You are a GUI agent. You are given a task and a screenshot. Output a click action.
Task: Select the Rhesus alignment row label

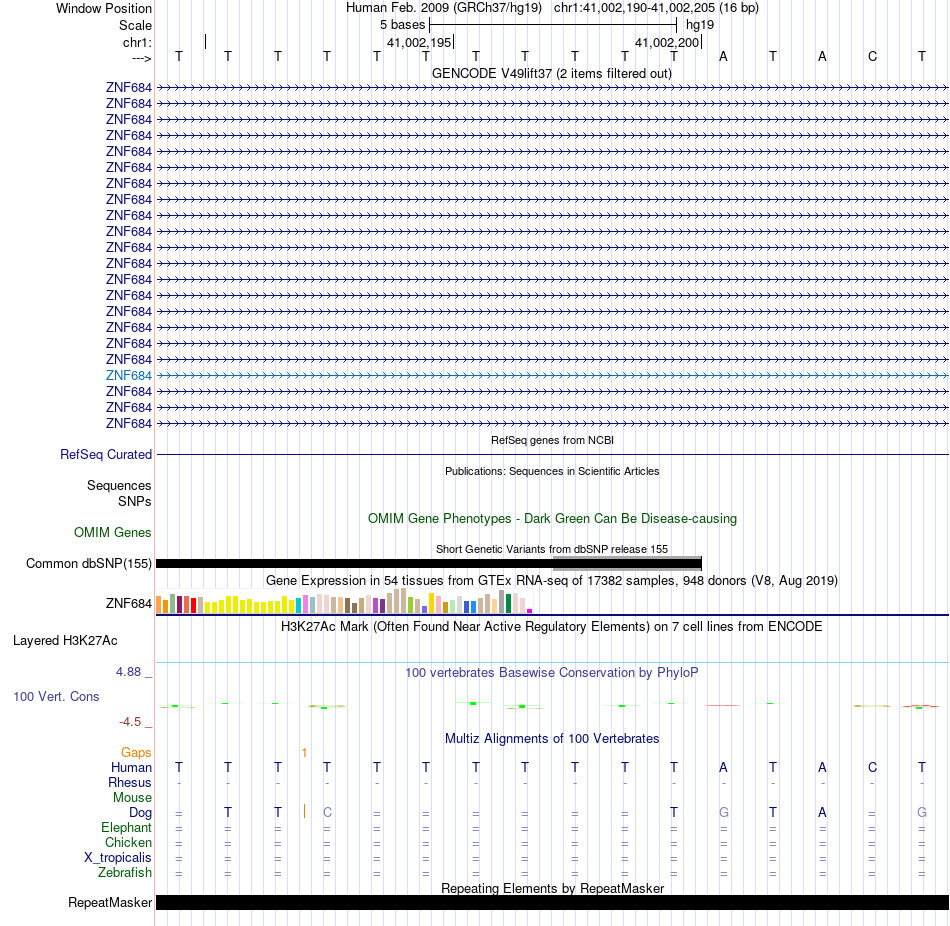coord(130,782)
